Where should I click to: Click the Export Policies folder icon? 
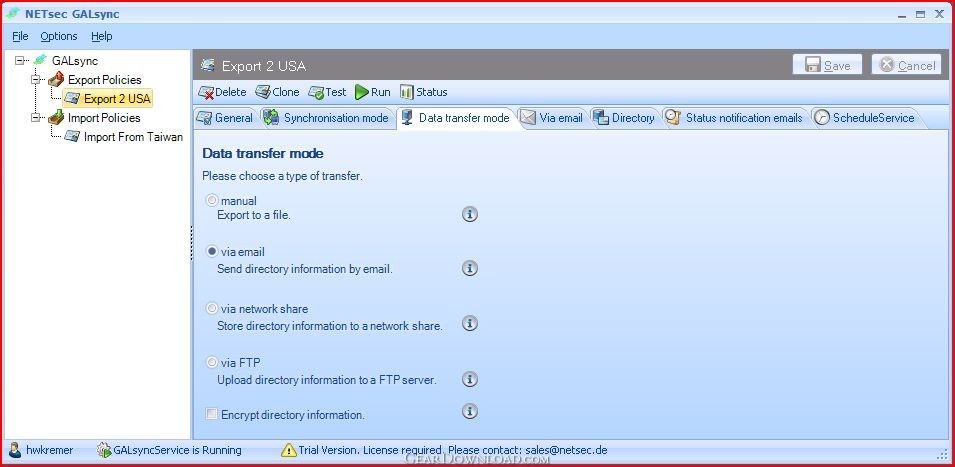(56, 79)
